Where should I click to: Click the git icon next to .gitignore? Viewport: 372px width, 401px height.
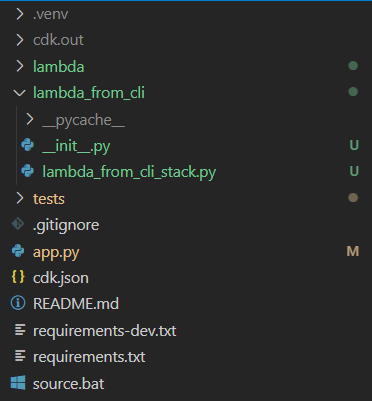[18, 224]
